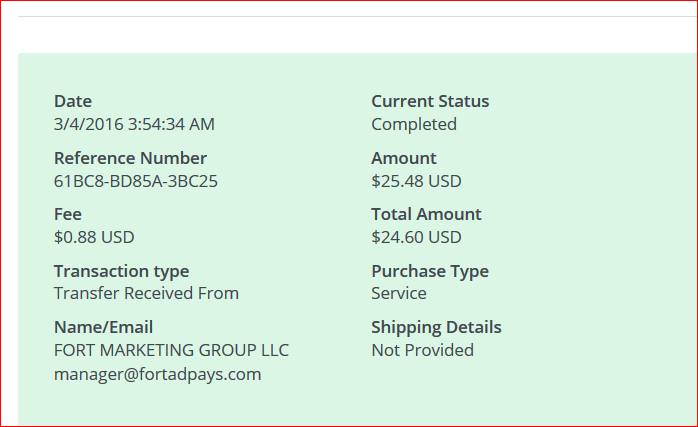698x427 pixels.
Task: Click the Date label
Action: point(73,101)
